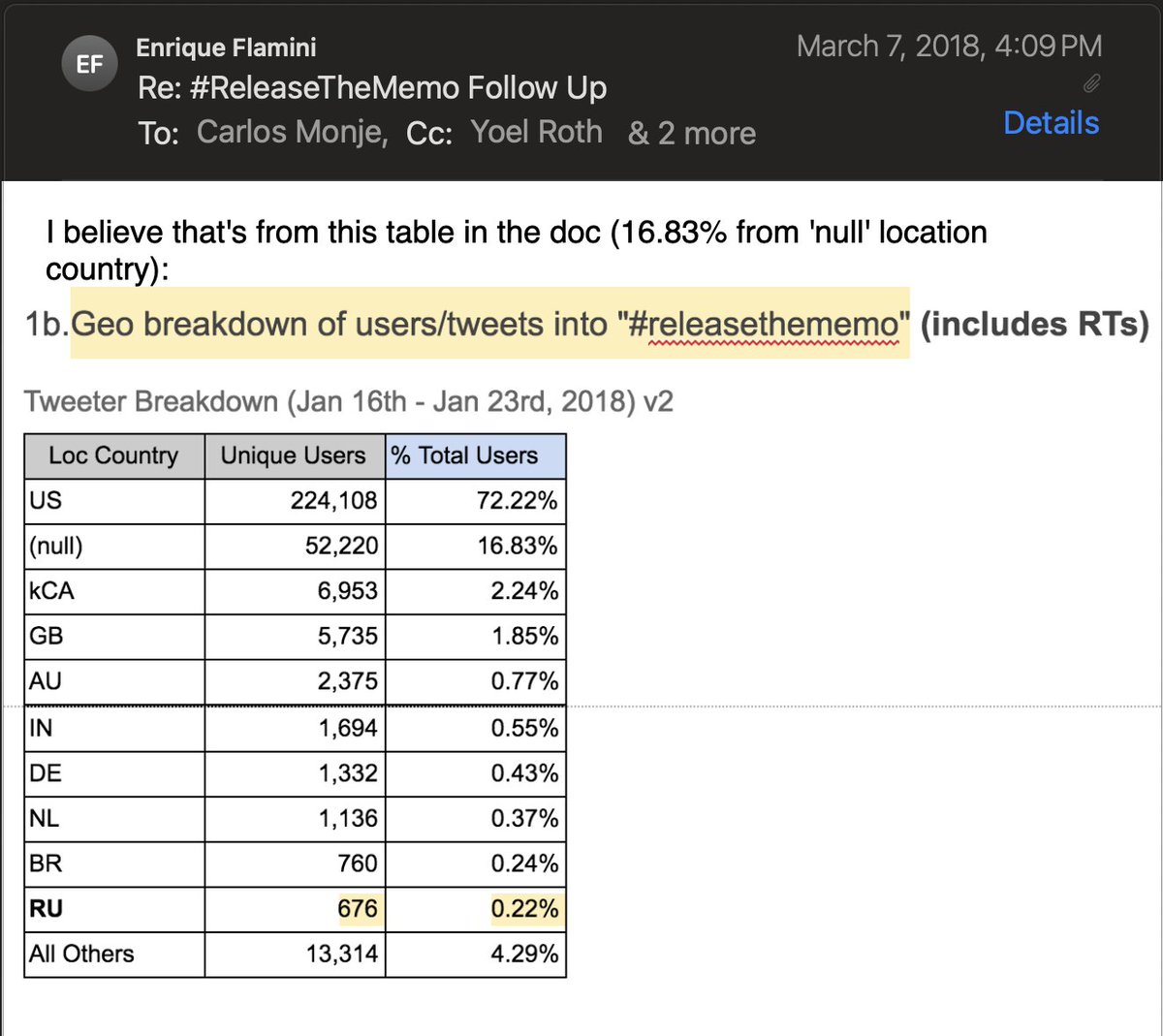1163x1036 pixels.
Task: Click the email subject line
Action: [x=372, y=88]
